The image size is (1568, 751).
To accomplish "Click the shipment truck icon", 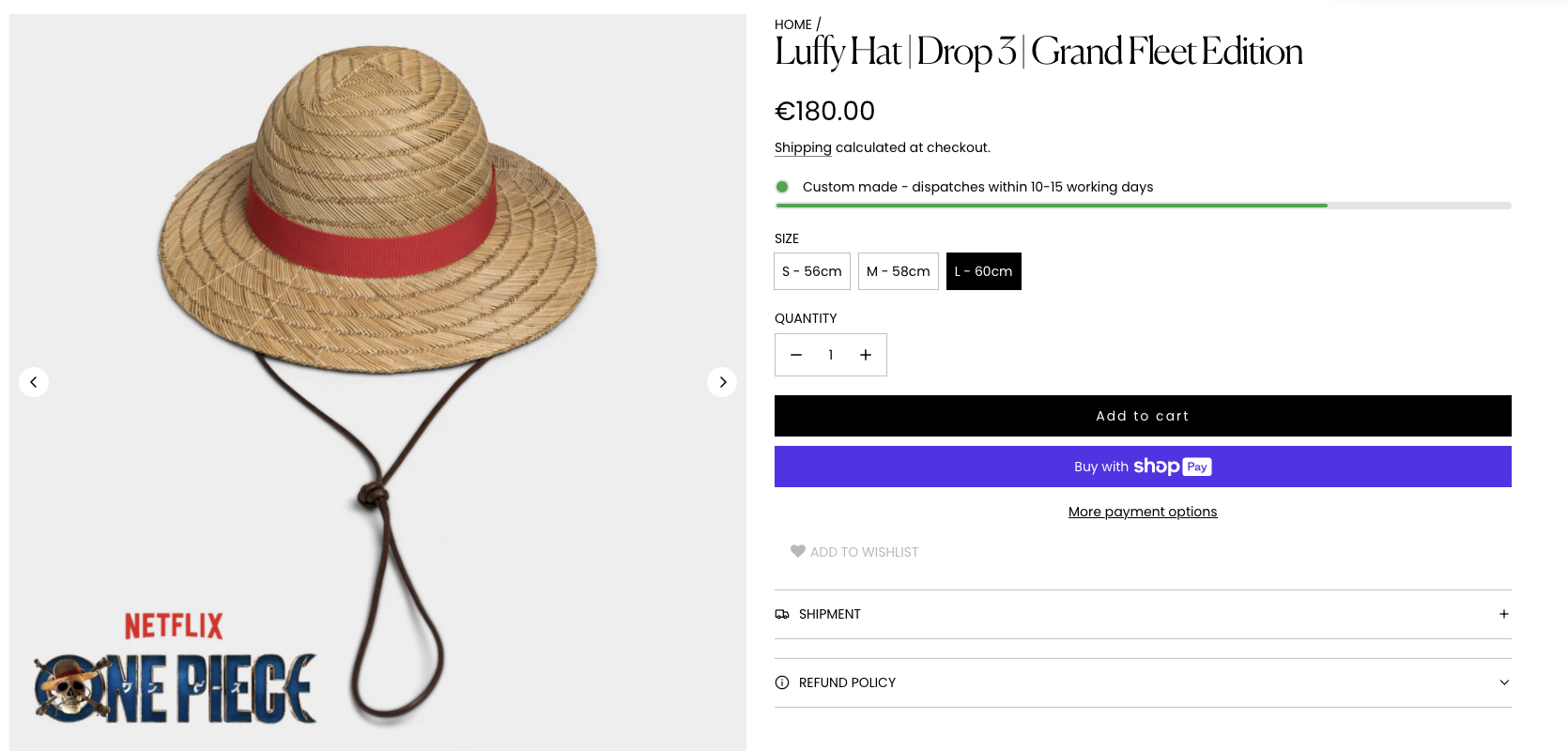I will (782, 614).
